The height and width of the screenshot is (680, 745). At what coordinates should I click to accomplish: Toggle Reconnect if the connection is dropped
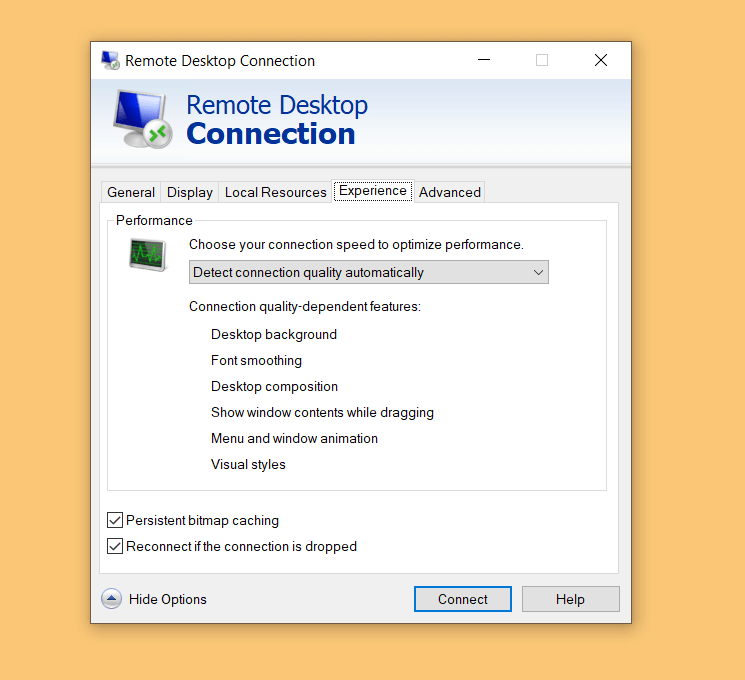pos(115,546)
